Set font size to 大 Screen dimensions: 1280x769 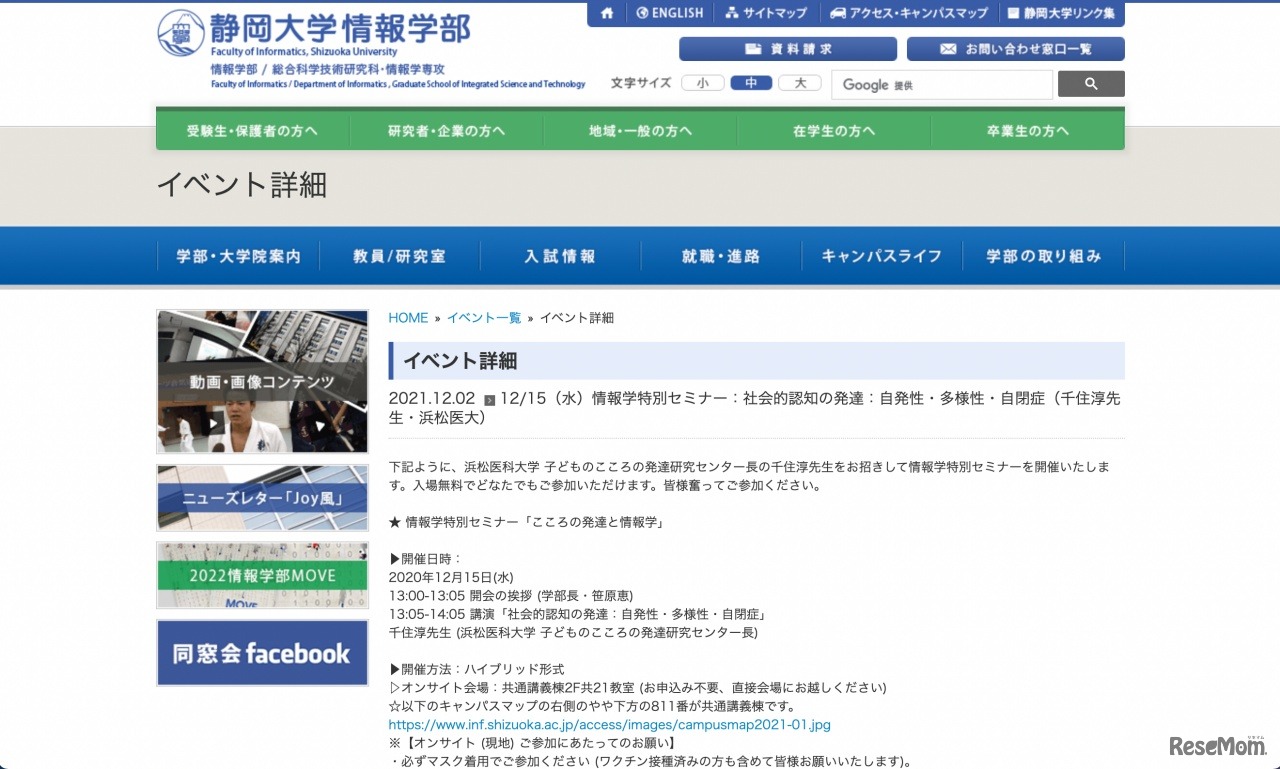coord(800,83)
